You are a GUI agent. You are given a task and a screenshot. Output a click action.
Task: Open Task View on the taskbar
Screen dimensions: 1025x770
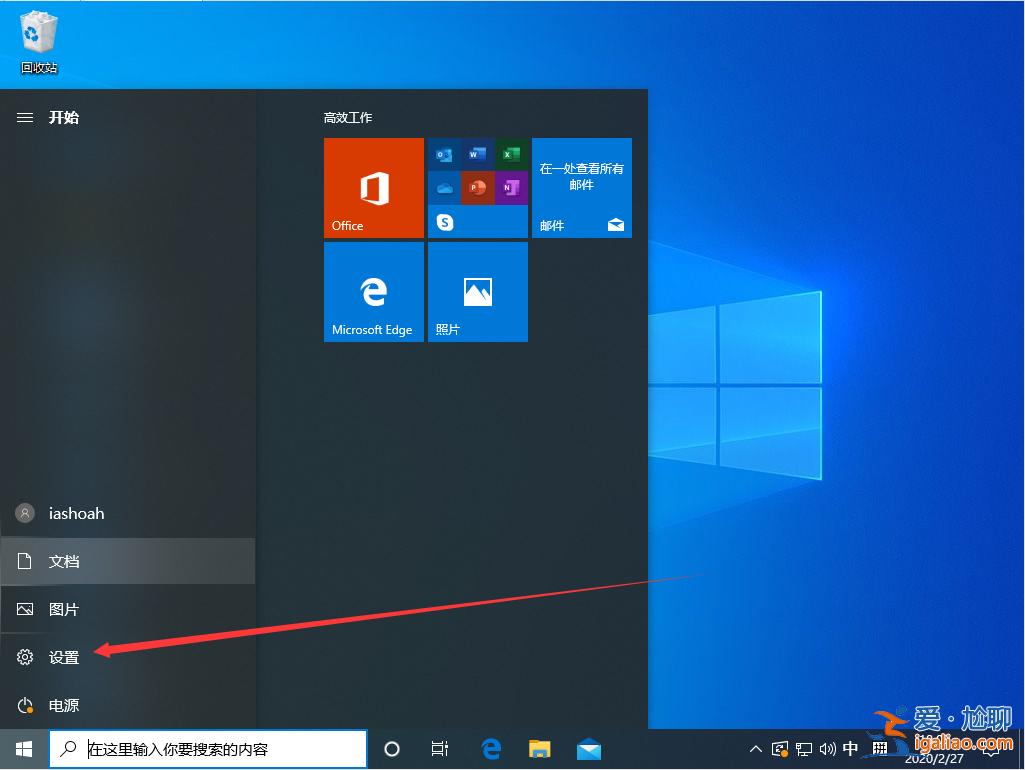click(x=440, y=748)
